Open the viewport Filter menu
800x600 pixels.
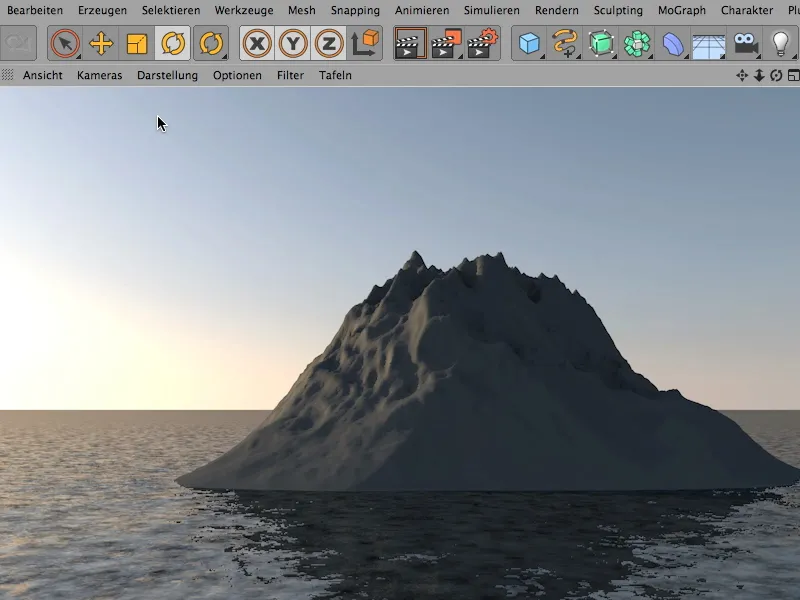pos(290,76)
